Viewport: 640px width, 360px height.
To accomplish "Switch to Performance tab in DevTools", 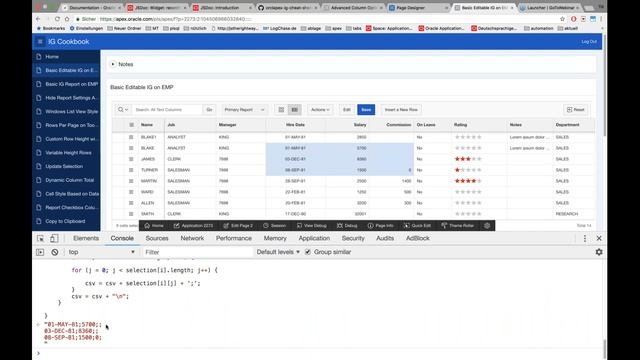I will (x=233, y=238).
